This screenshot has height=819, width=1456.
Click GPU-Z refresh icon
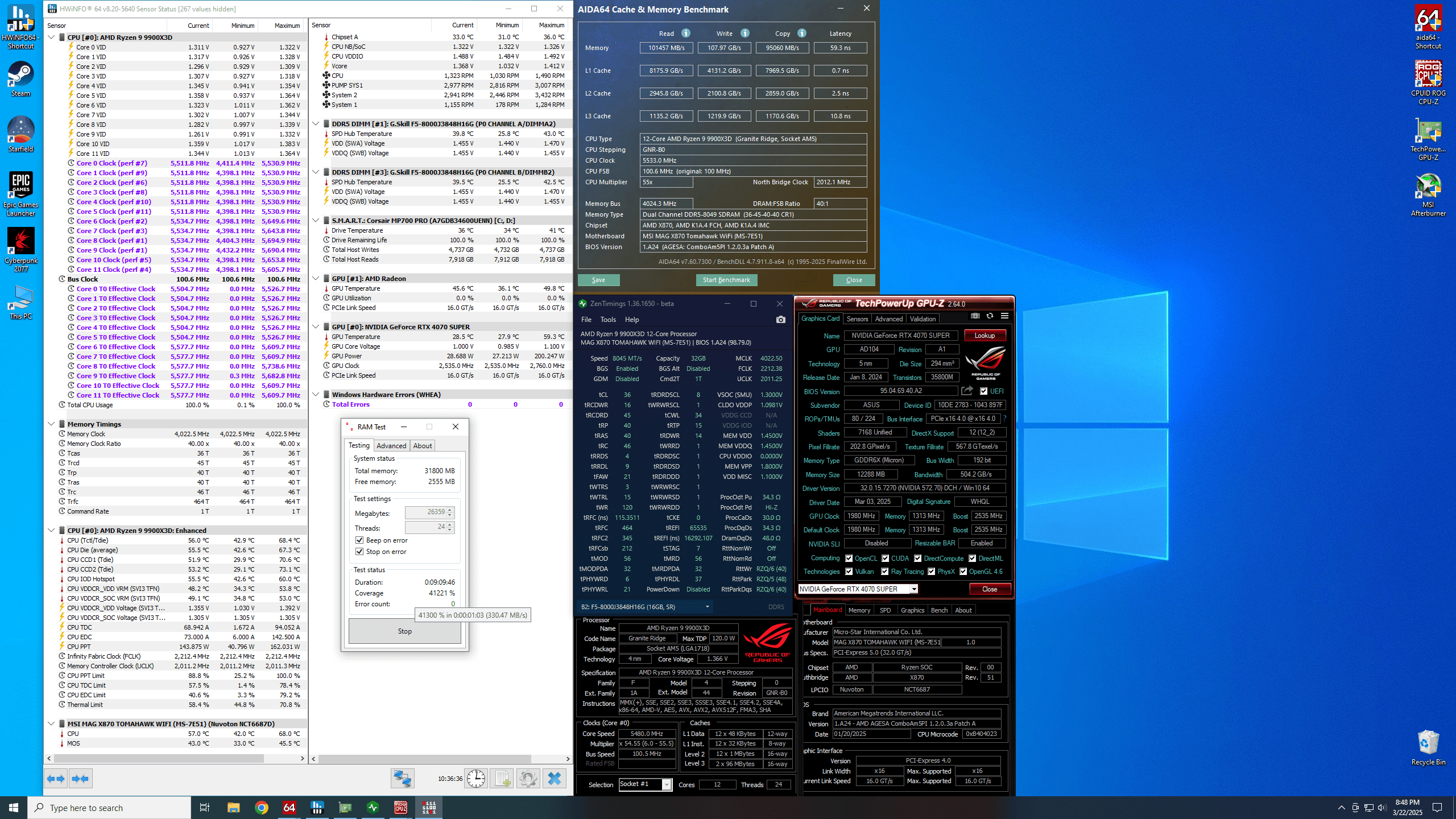click(990, 316)
